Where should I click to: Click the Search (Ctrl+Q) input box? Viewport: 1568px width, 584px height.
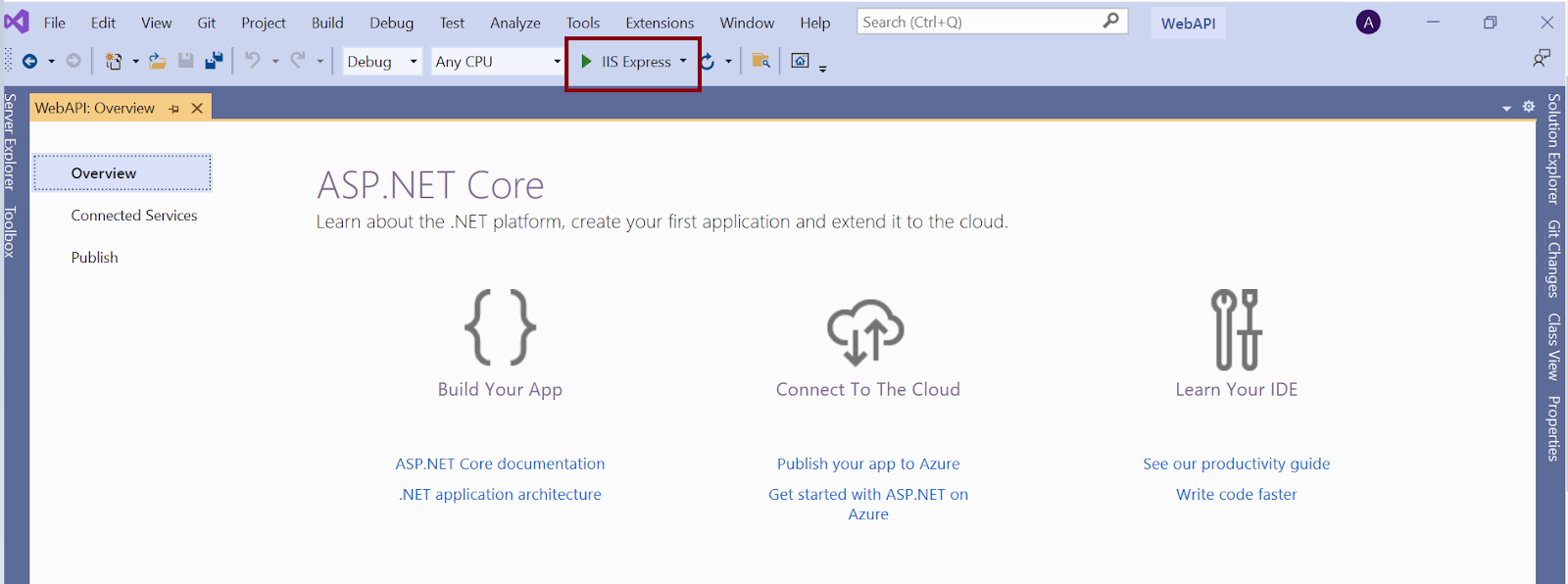992,22
